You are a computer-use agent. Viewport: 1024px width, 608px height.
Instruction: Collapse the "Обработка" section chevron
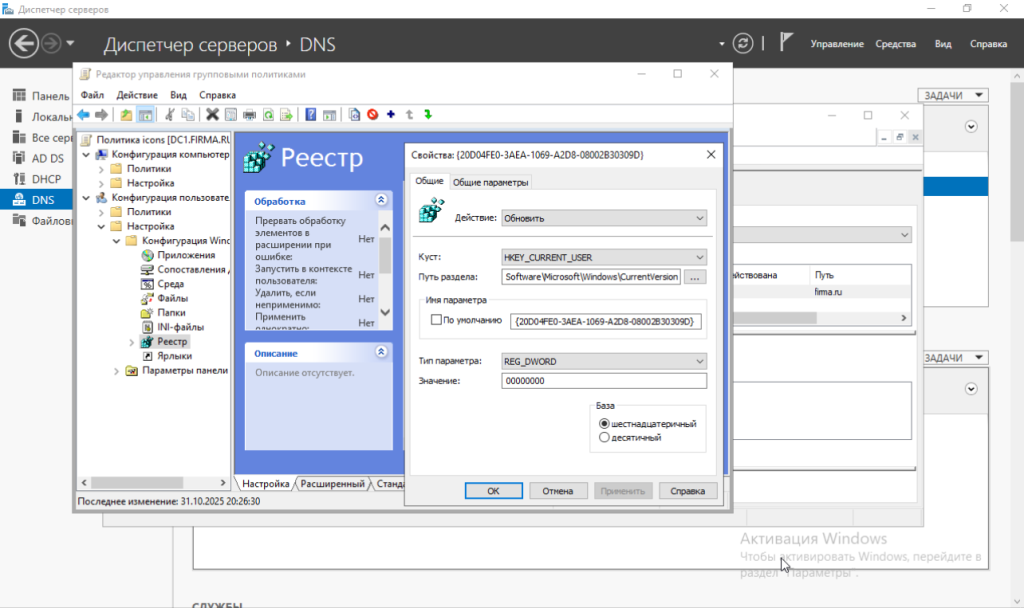click(x=381, y=200)
